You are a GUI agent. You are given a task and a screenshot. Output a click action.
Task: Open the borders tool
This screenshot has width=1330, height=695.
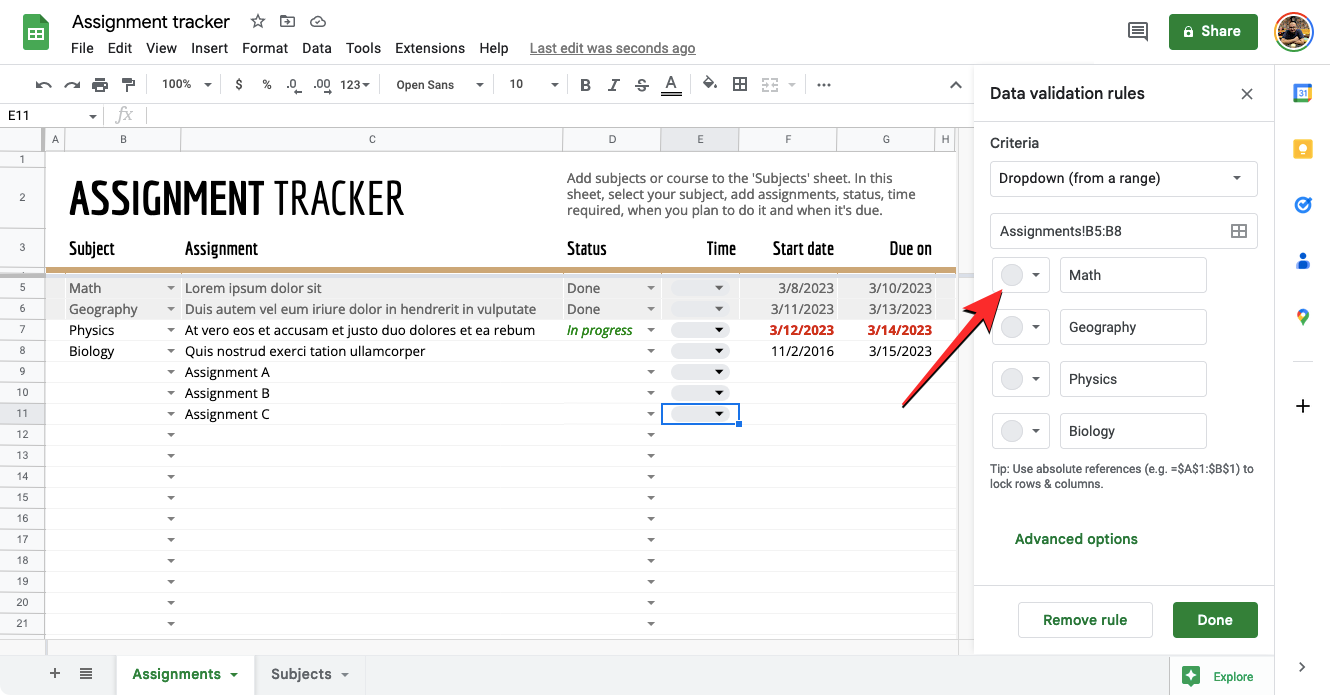click(x=740, y=85)
